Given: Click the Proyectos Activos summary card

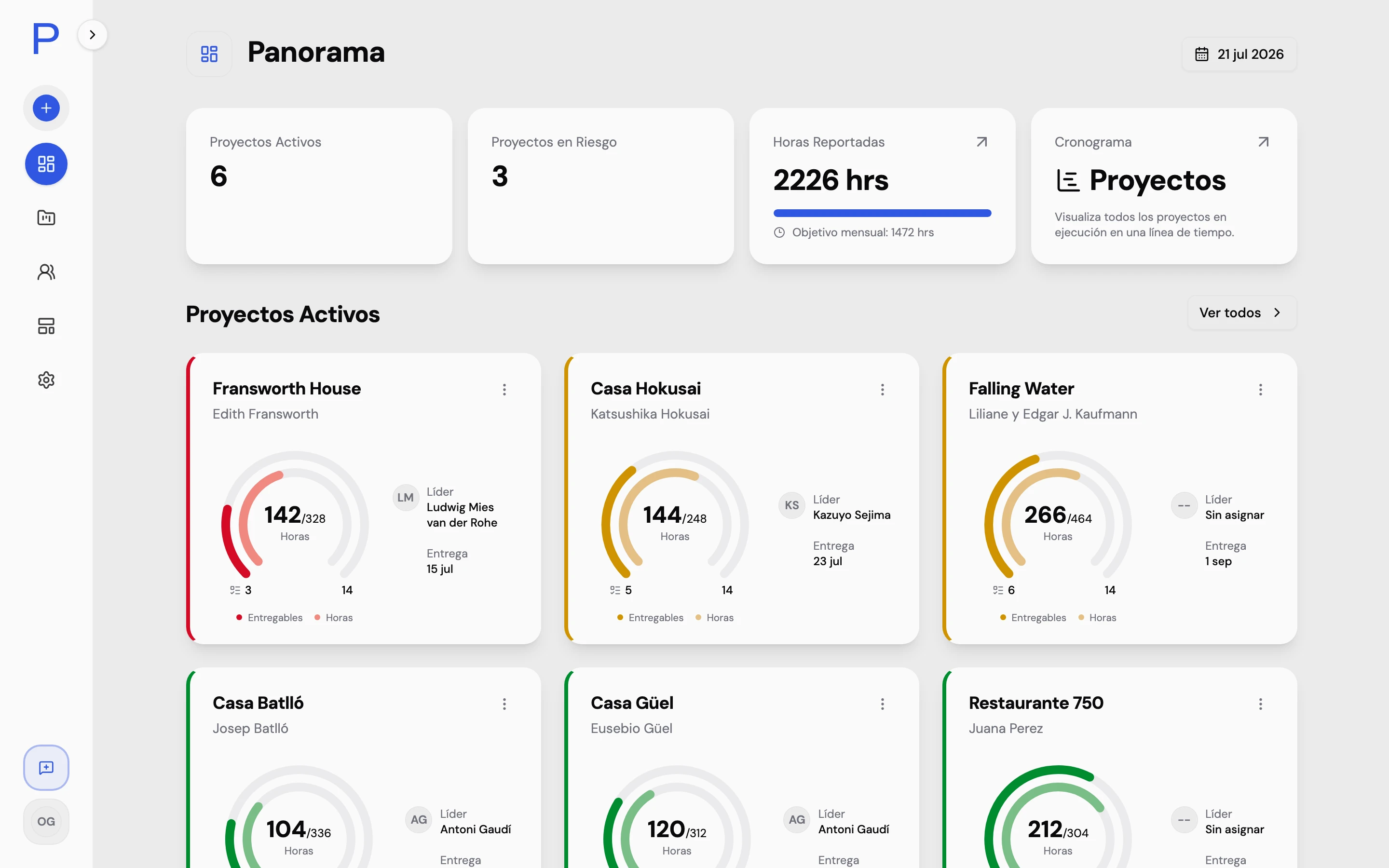Looking at the screenshot, I should click(x=319, y=186).
